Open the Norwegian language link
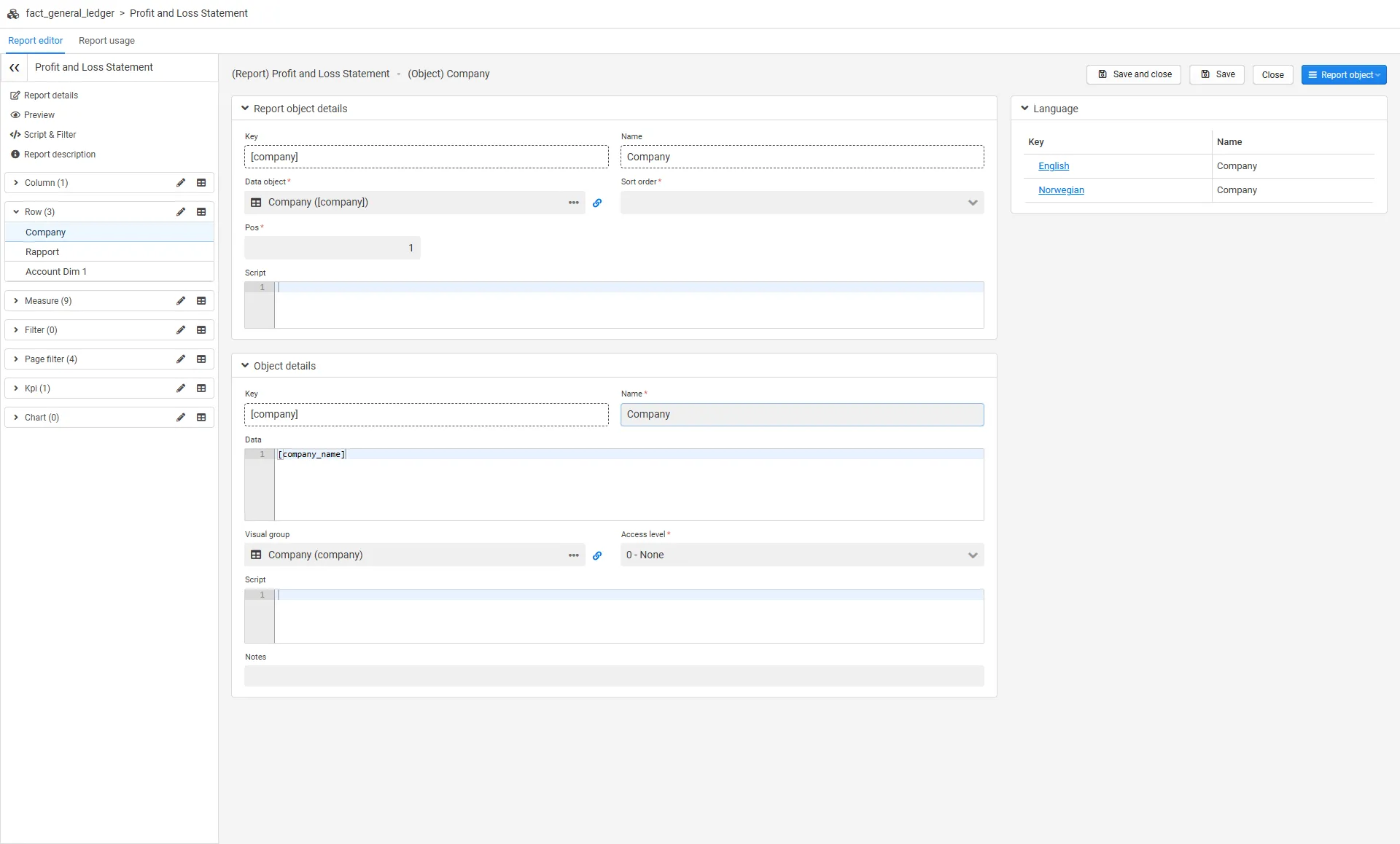This screenshot has height=844, width=1400. pyautogui.click(x=1061, y=190)
